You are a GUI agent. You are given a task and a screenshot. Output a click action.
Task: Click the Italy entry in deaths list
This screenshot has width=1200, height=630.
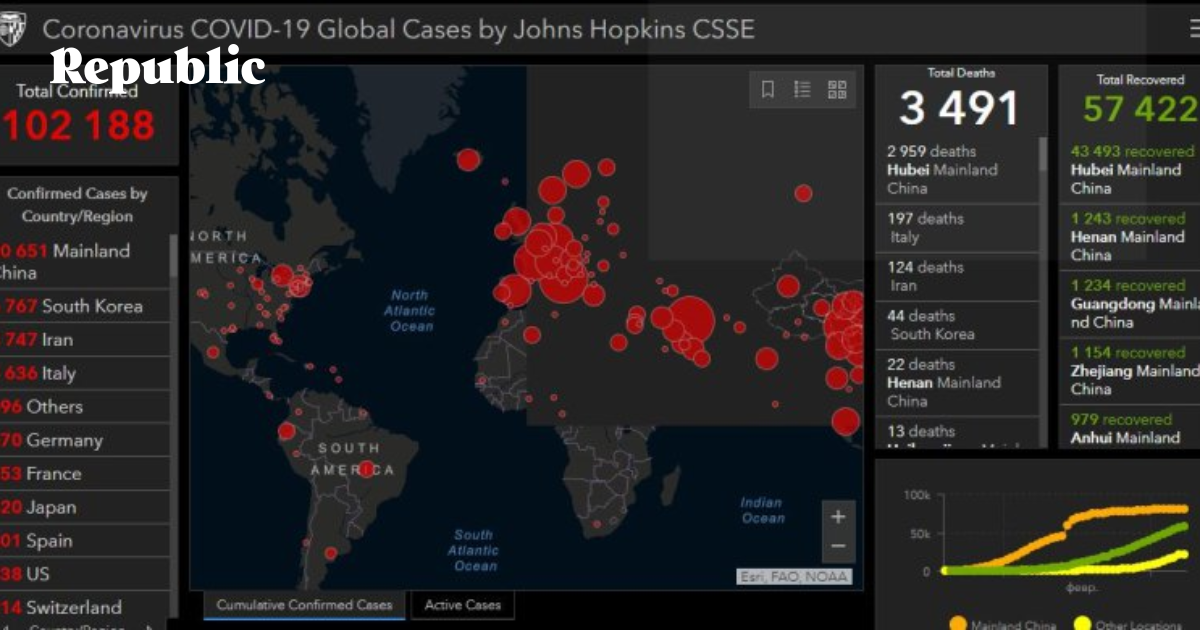(x=955, y=227)
